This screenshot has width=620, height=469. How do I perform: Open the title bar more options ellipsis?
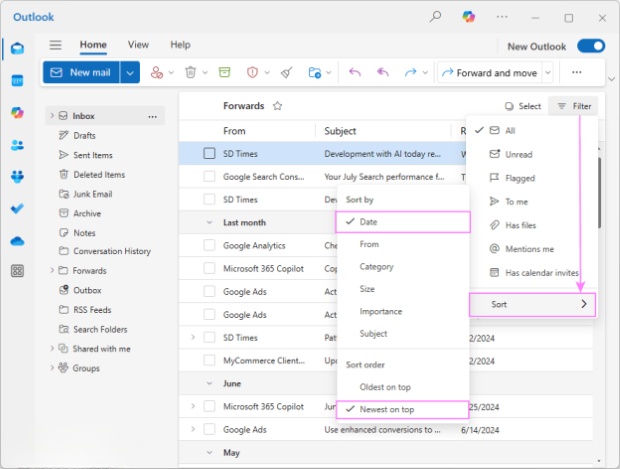[502, 17]
